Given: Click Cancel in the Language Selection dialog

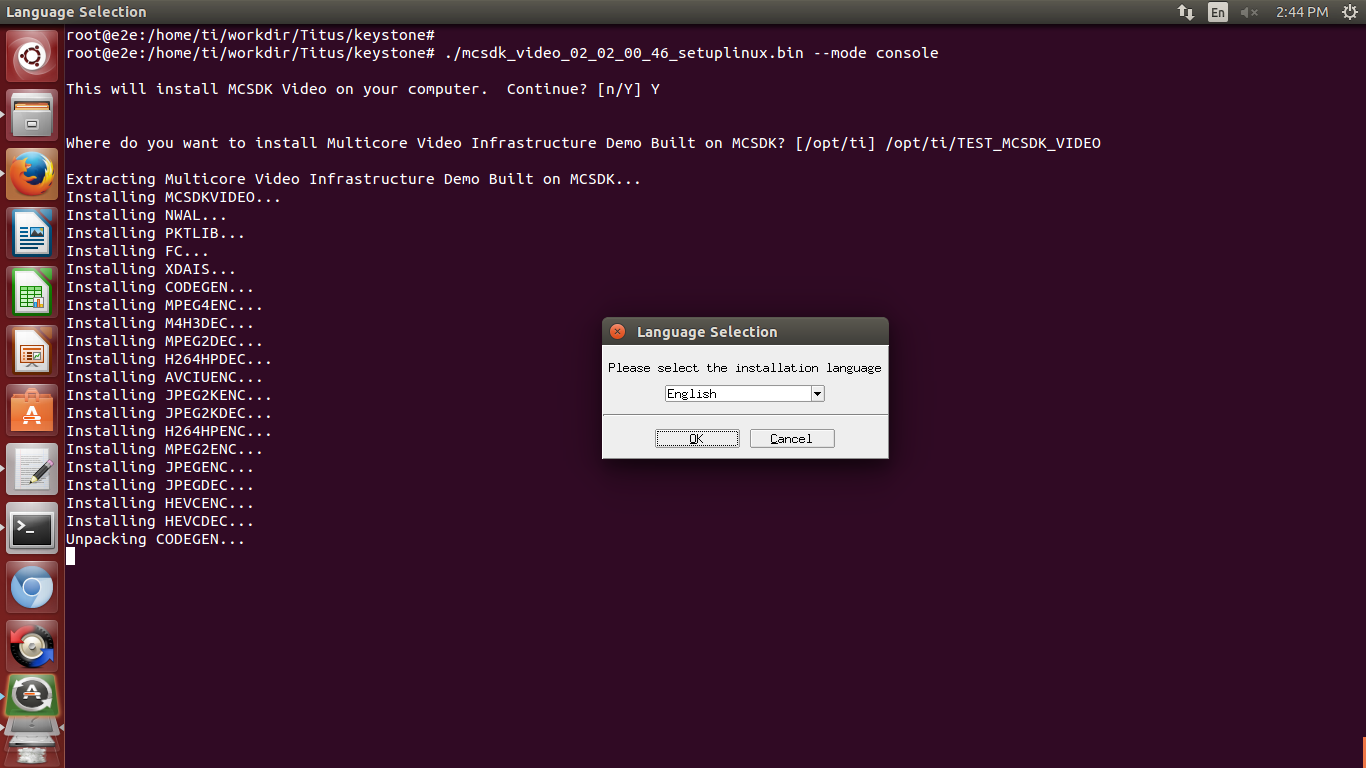Looking at the screenshot, I should [x=791, y=439].
